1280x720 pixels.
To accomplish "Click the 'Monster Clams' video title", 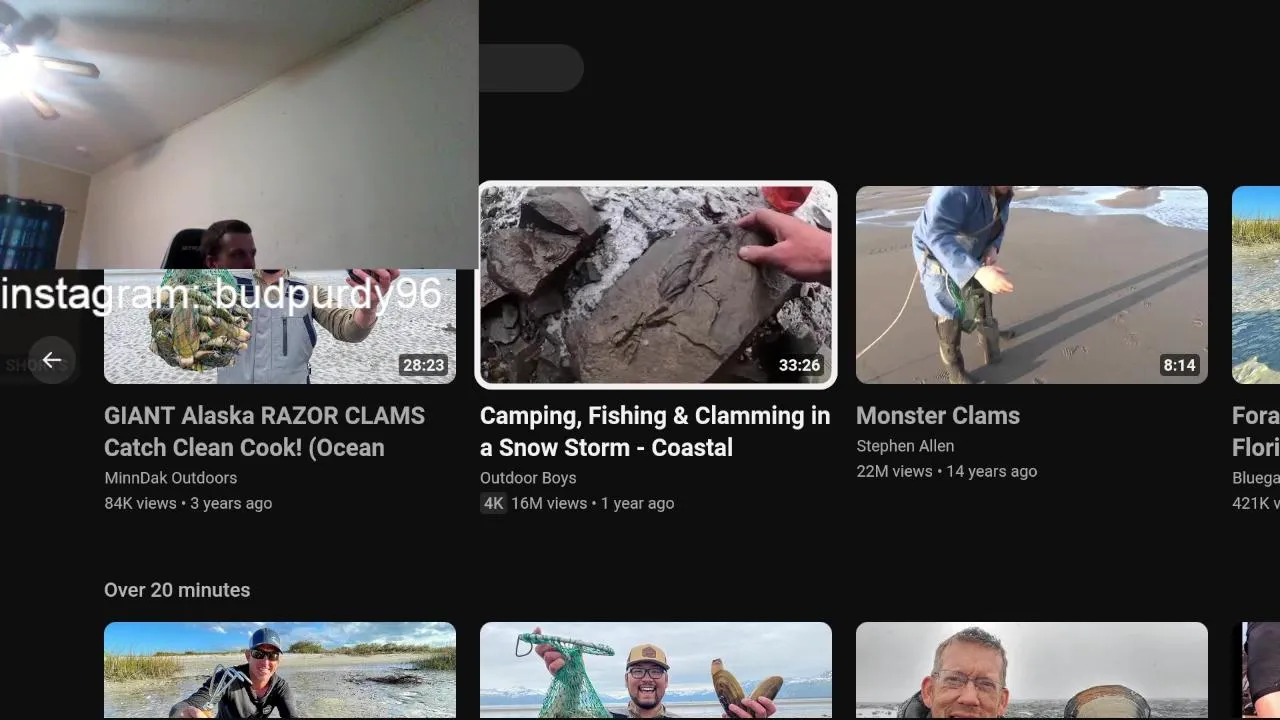I will 938,416.
